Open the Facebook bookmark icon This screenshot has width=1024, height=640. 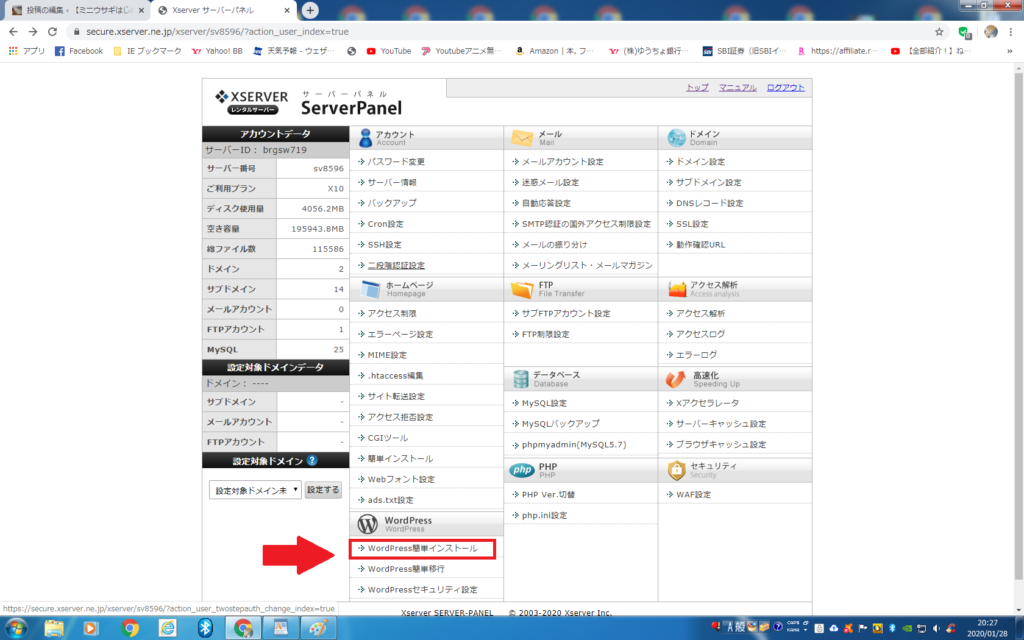(60, 51)
